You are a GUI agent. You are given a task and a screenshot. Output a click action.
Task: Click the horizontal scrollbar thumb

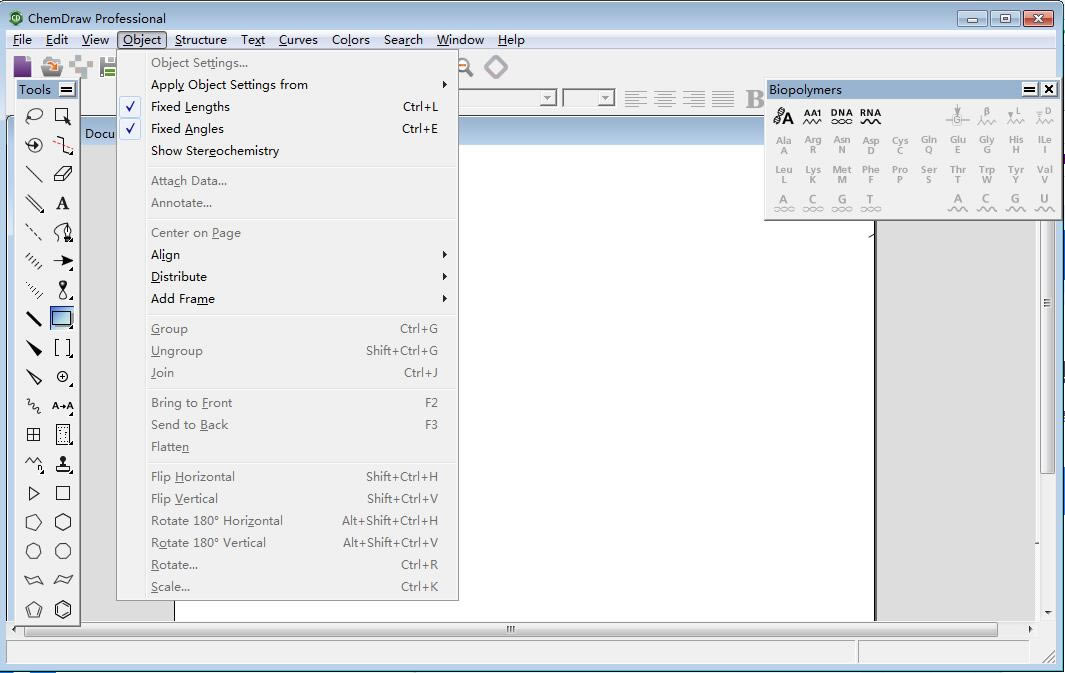click(510, 630)
